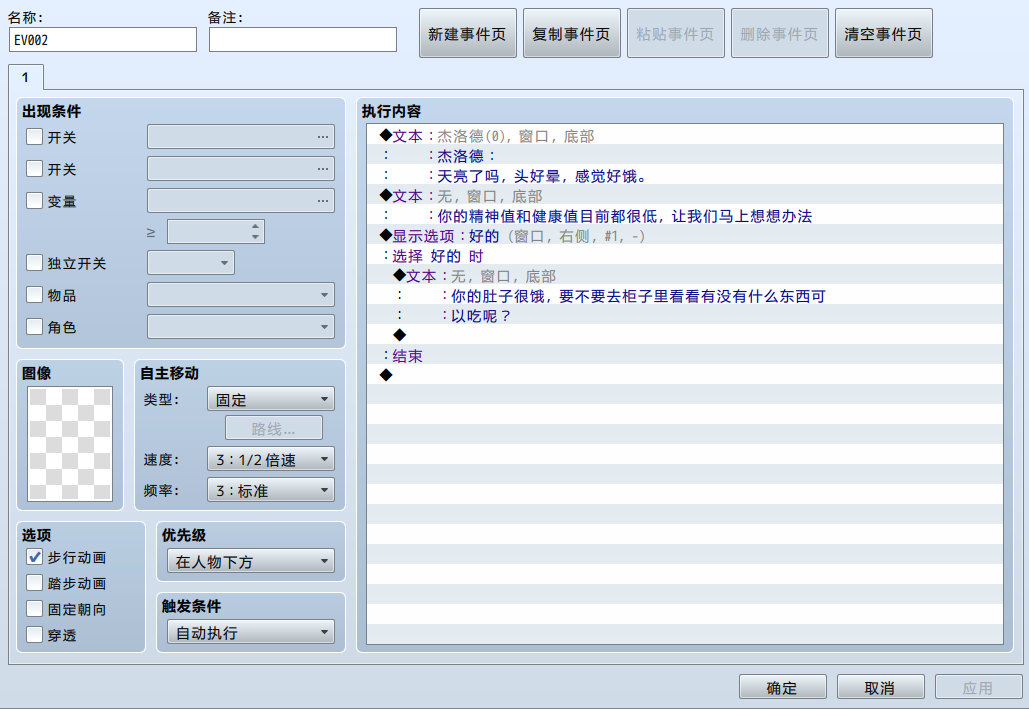Select the 显示选项：好的 command line
Image resolution: width=1029 pixels, height=709 pixels.
point(684,236)
